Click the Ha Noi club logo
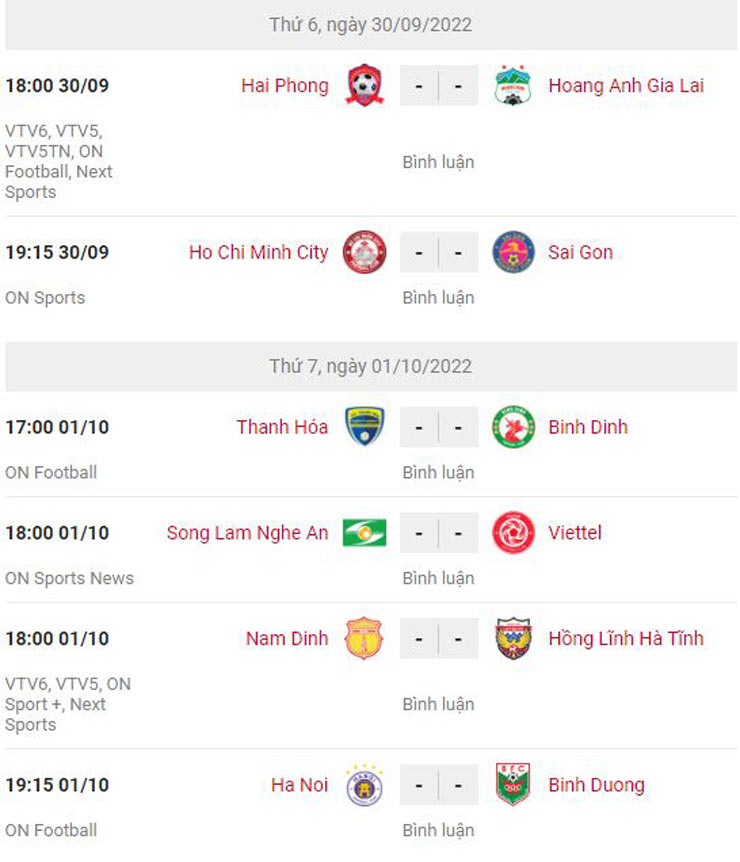This screenshot has width=740, height=862. coord(364,785)
